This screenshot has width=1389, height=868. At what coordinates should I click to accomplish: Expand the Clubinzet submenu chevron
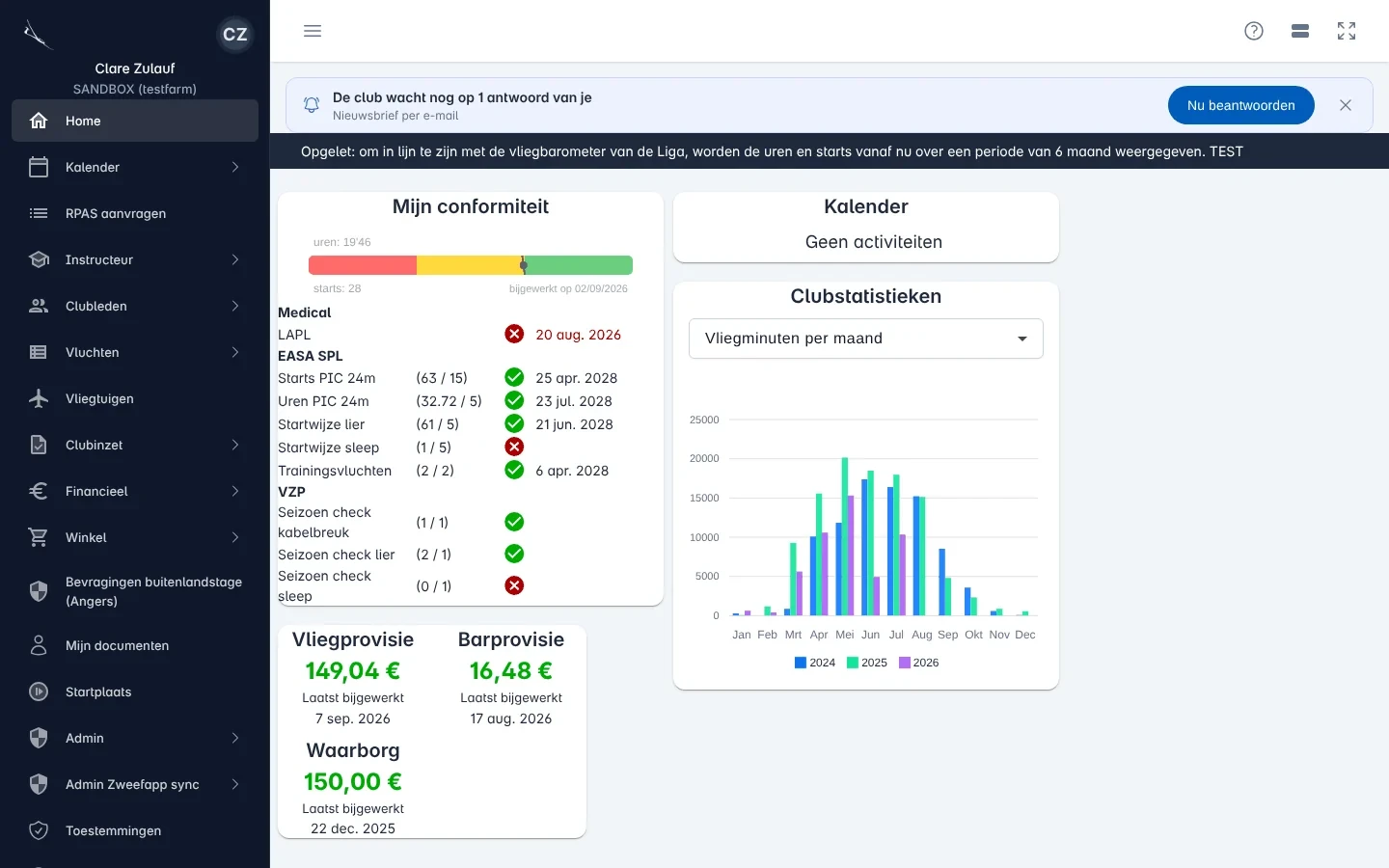(x=235, y=445)
